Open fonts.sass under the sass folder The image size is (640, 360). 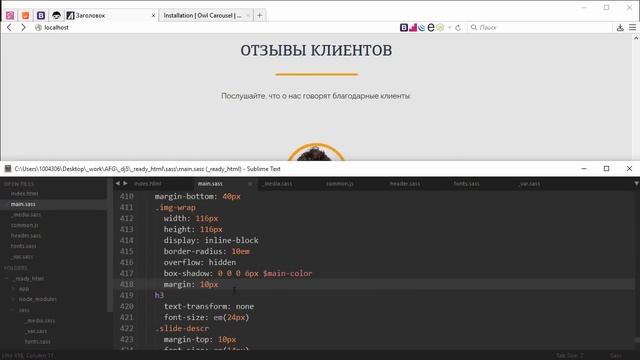pos(38,342)
